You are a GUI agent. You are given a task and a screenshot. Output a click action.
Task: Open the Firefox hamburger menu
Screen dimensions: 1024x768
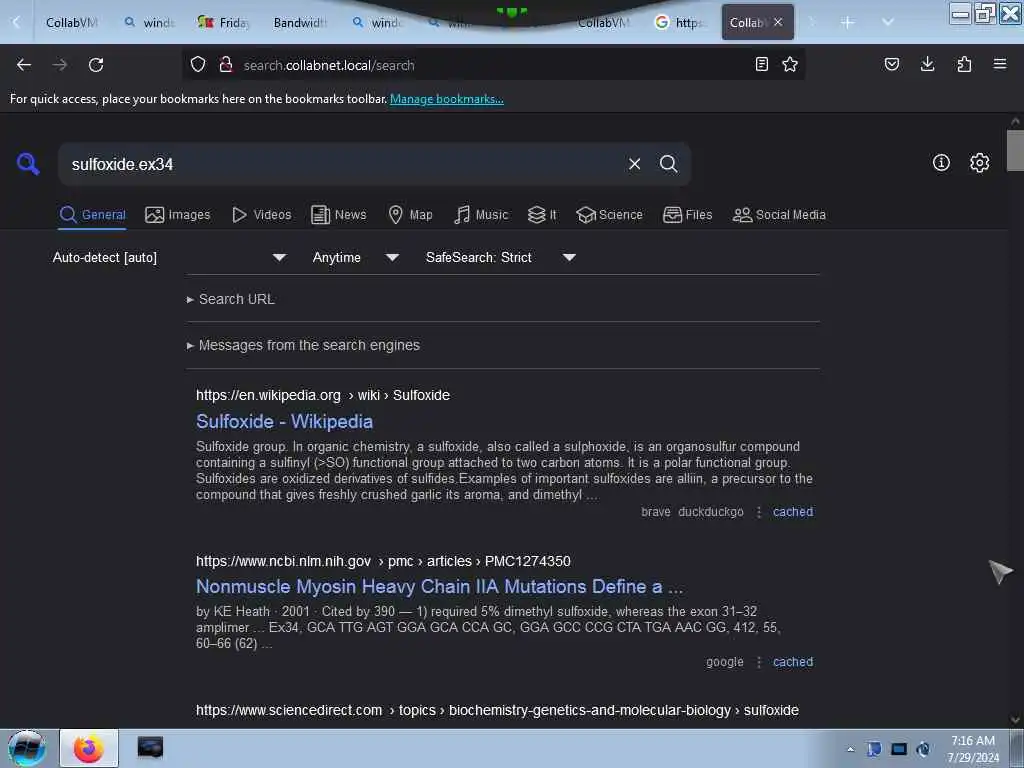point(1000,64)
